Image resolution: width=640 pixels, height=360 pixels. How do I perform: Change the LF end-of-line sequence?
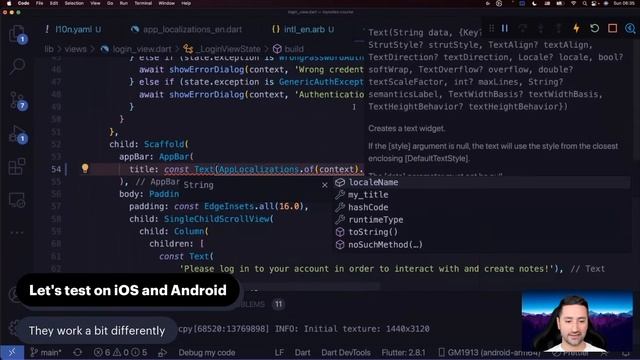tap(279, 352)
